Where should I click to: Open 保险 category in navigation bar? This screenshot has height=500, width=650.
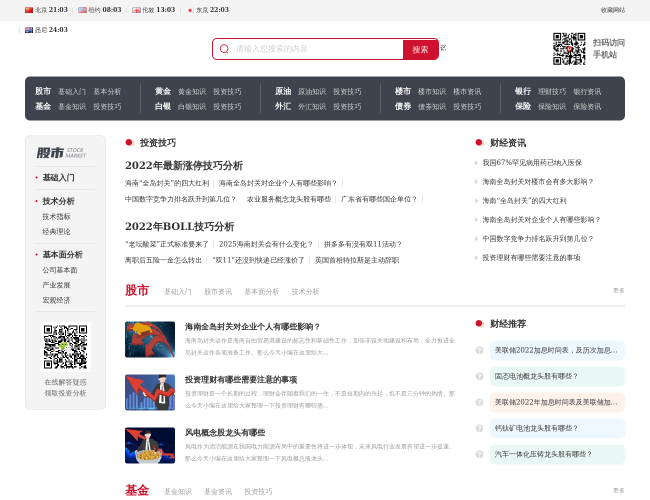click(523, 106)
